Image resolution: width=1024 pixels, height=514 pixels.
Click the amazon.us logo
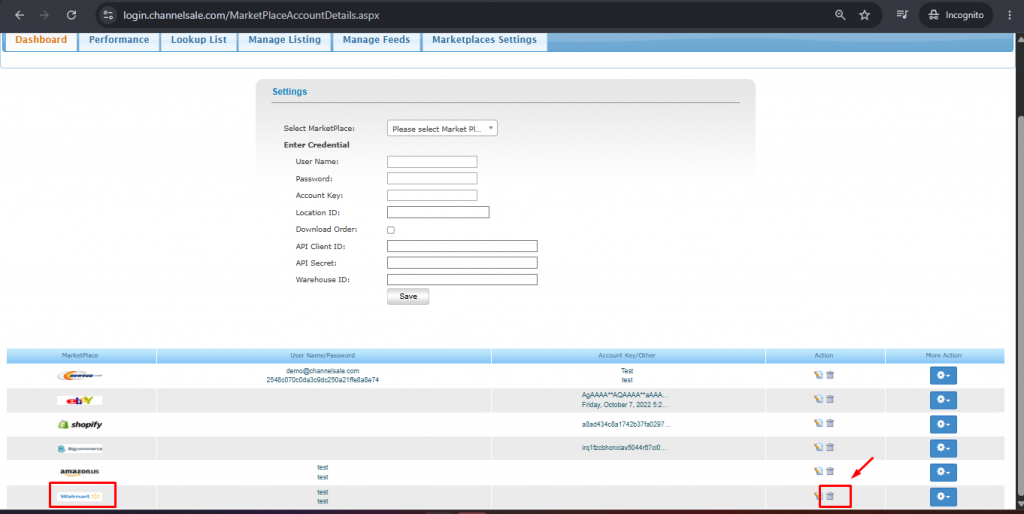click(x=80, y=472)
